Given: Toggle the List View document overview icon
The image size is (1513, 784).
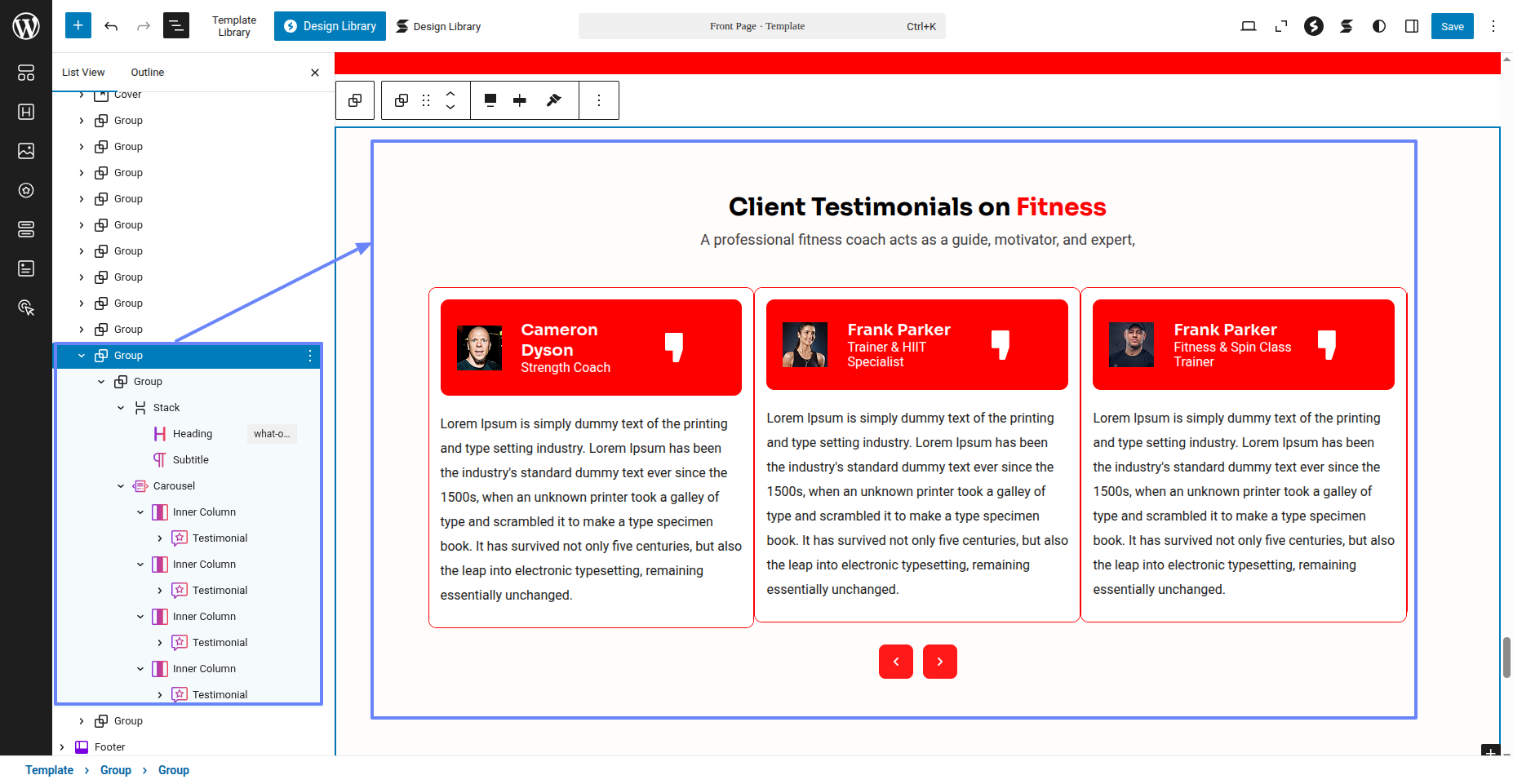Looking at the screenshot, I should [176, 26].
